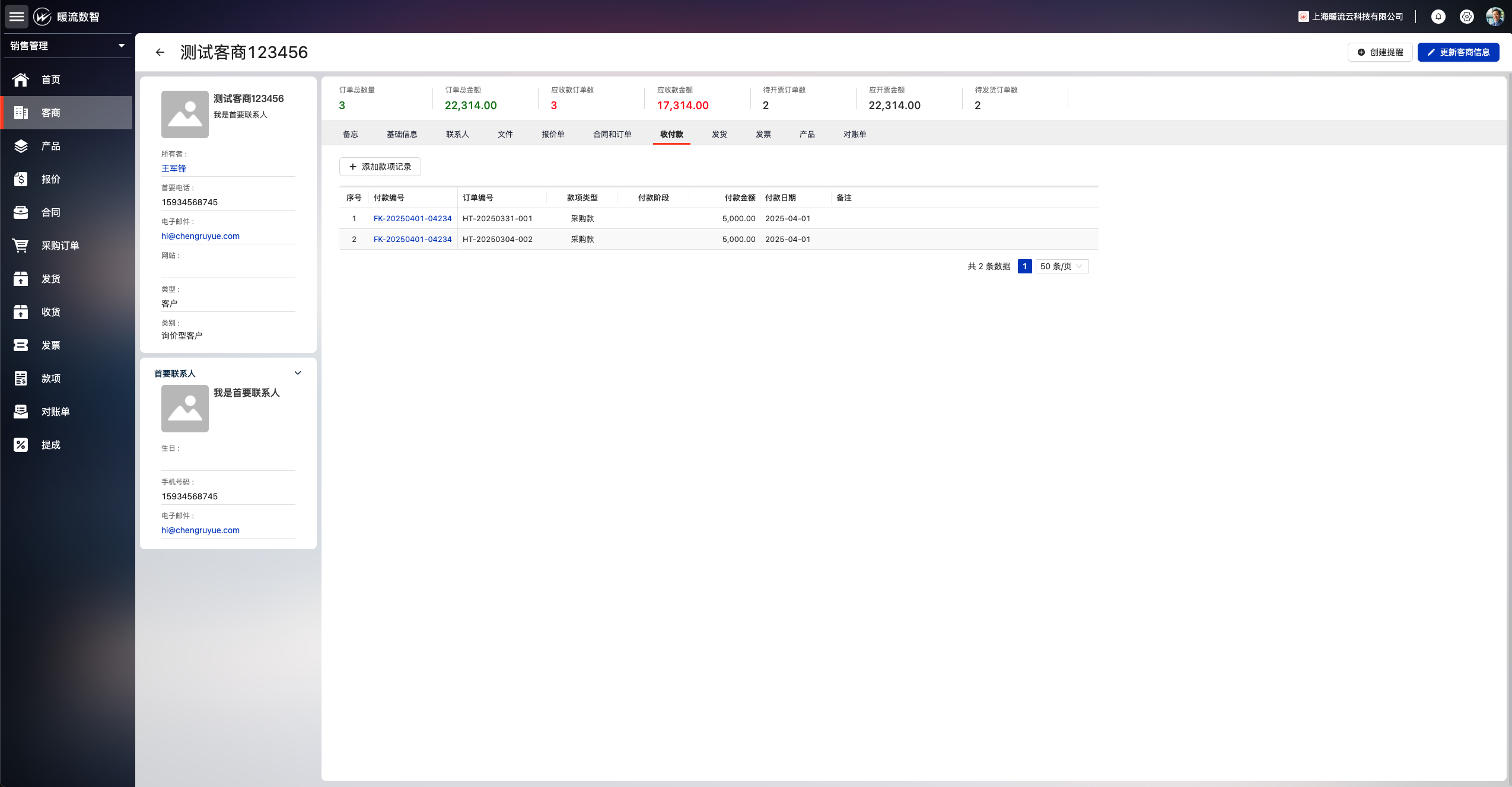This screenshot has height=787, width=1512.
Task: Click the 添加款项记录 button
Action: pos(380,167)
